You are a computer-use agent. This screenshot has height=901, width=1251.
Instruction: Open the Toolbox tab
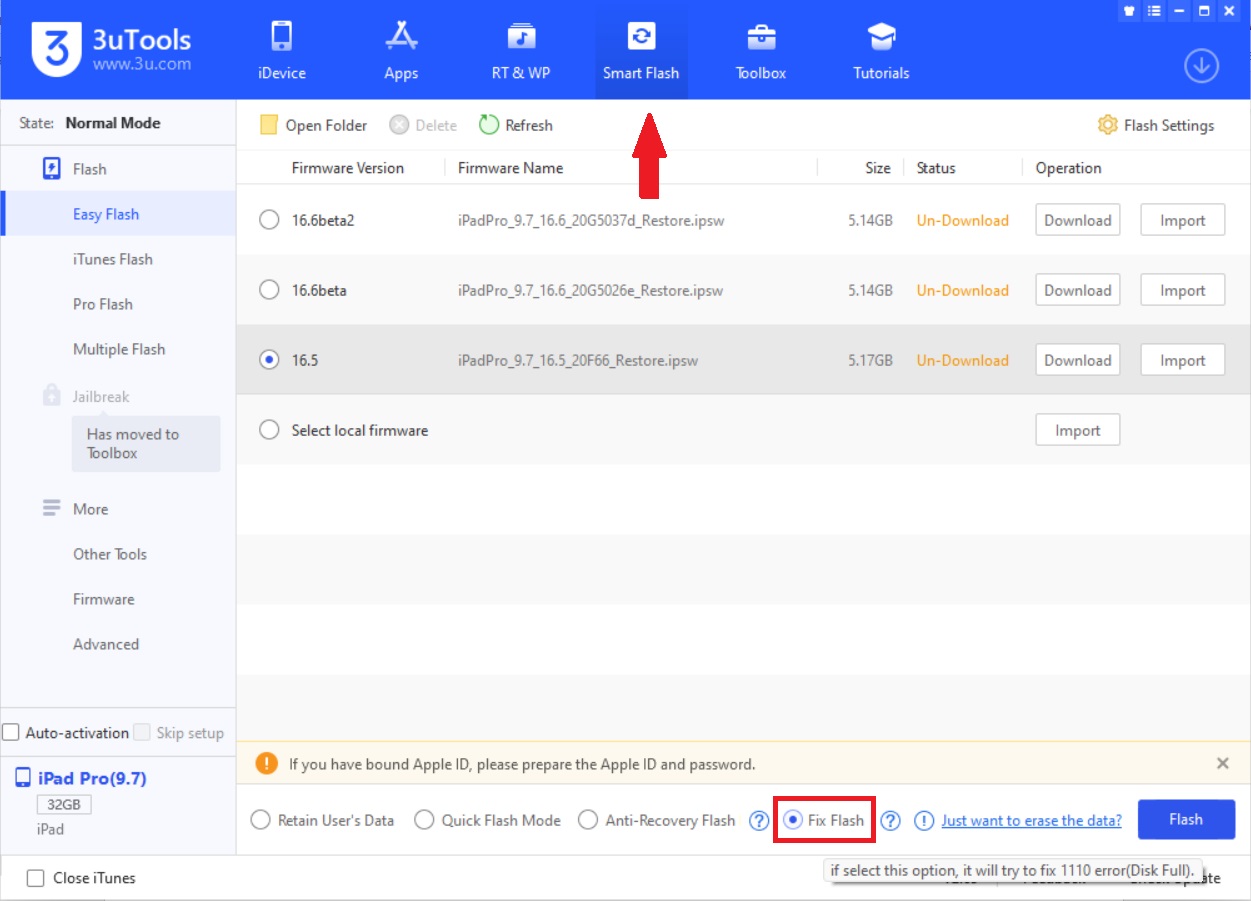click(x=761, y=50)
